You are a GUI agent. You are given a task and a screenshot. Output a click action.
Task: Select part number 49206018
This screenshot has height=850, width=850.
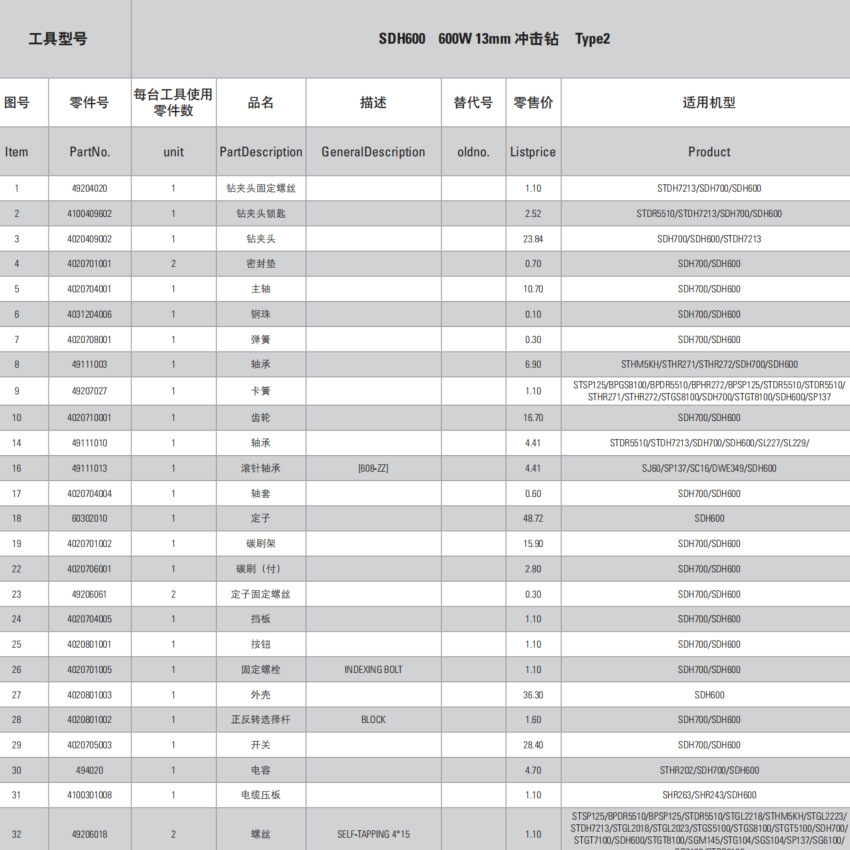[x=89, y=835]
